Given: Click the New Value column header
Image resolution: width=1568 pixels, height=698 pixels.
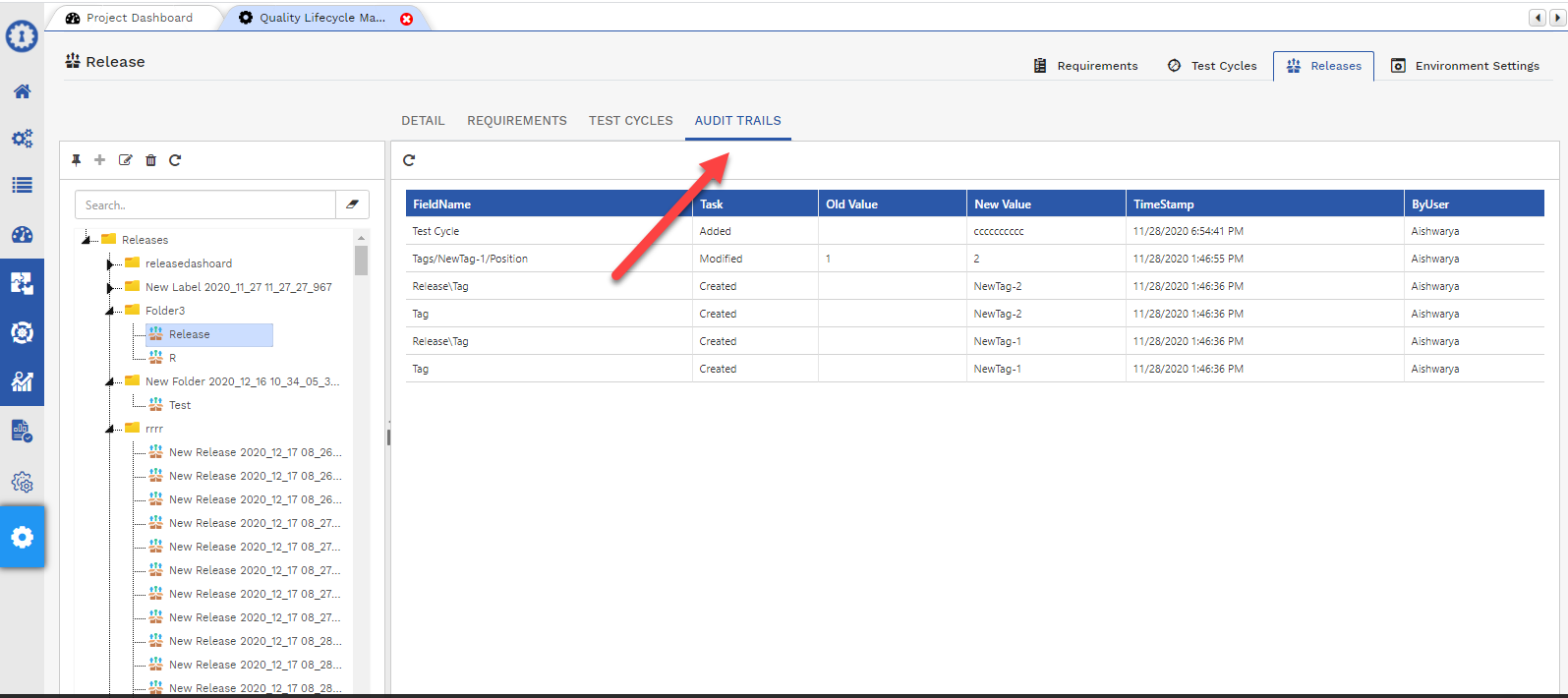Looking at the screenshot, I should pyautogui.click(x=1046, y=204).
